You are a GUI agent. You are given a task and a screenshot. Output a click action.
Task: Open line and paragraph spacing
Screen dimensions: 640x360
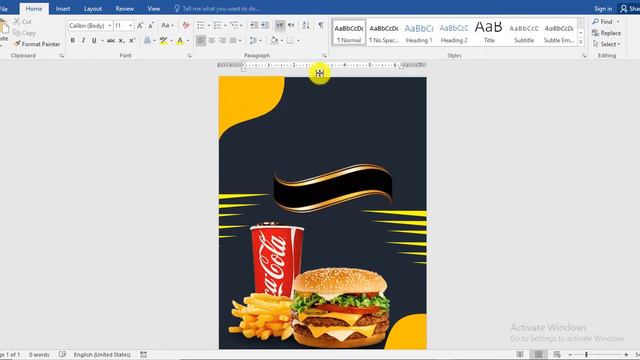[x=253, y=40]
